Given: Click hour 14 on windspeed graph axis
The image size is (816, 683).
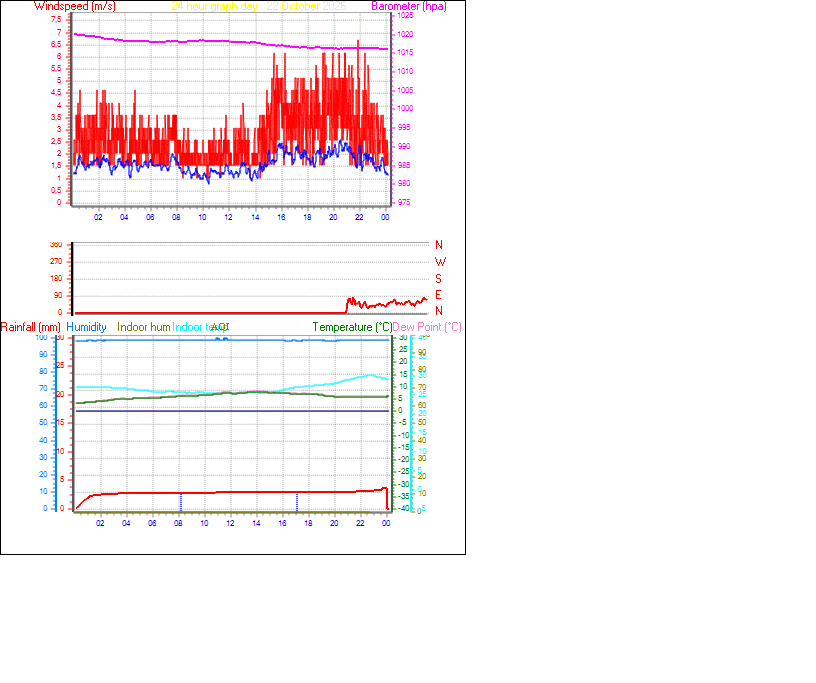Looking at the screenshot, I should coord(255,217).
